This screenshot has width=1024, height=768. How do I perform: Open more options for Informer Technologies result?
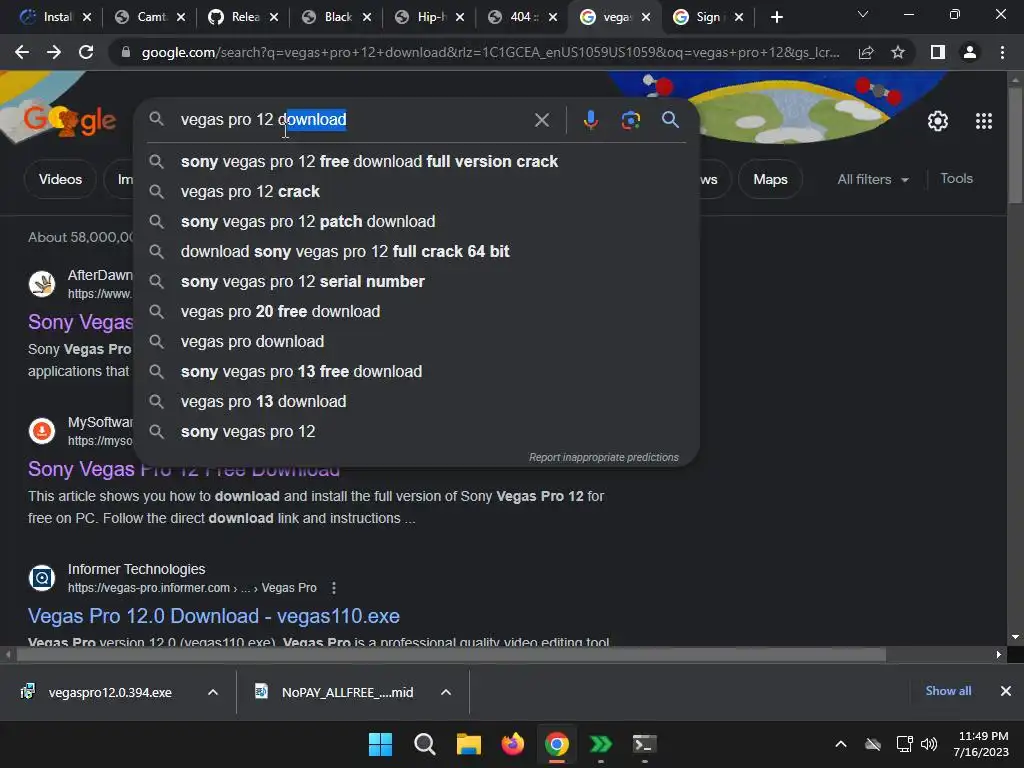(334, 588)
